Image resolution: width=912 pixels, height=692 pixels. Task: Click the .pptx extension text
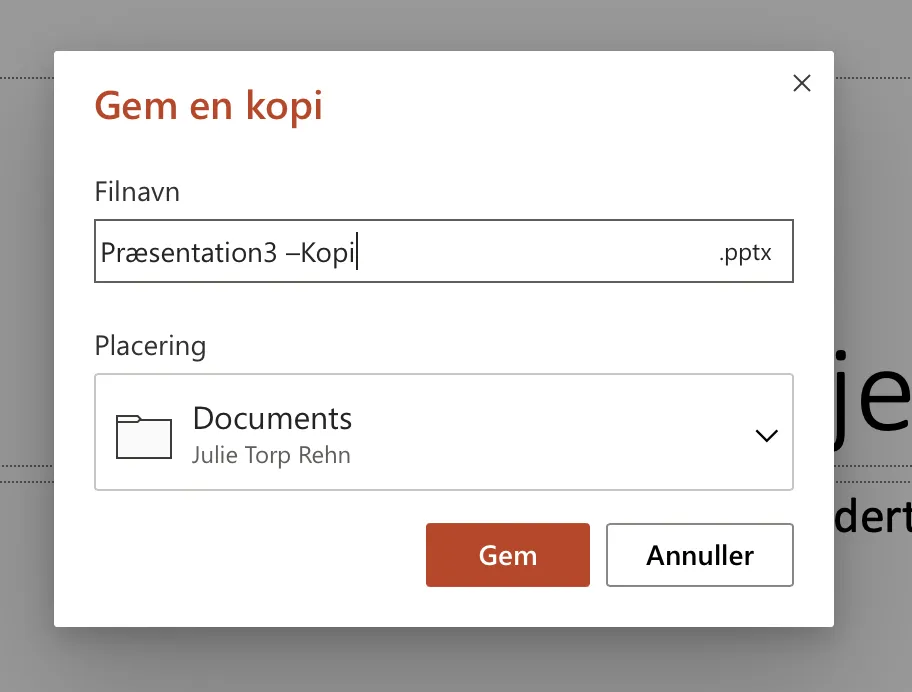(x=745, y=253)
